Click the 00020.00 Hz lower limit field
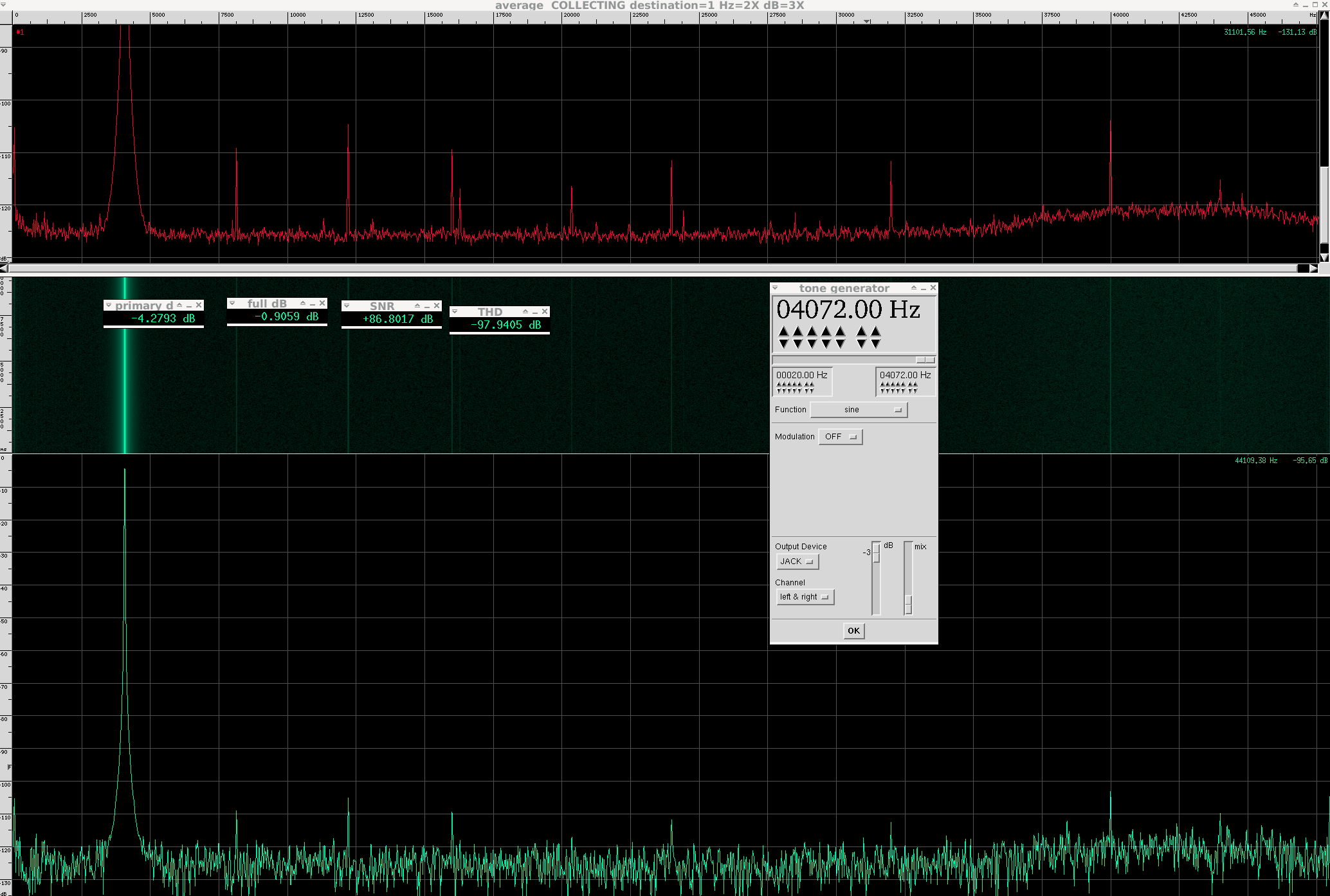The image size is (1330, 896). [x=801, y=375]
